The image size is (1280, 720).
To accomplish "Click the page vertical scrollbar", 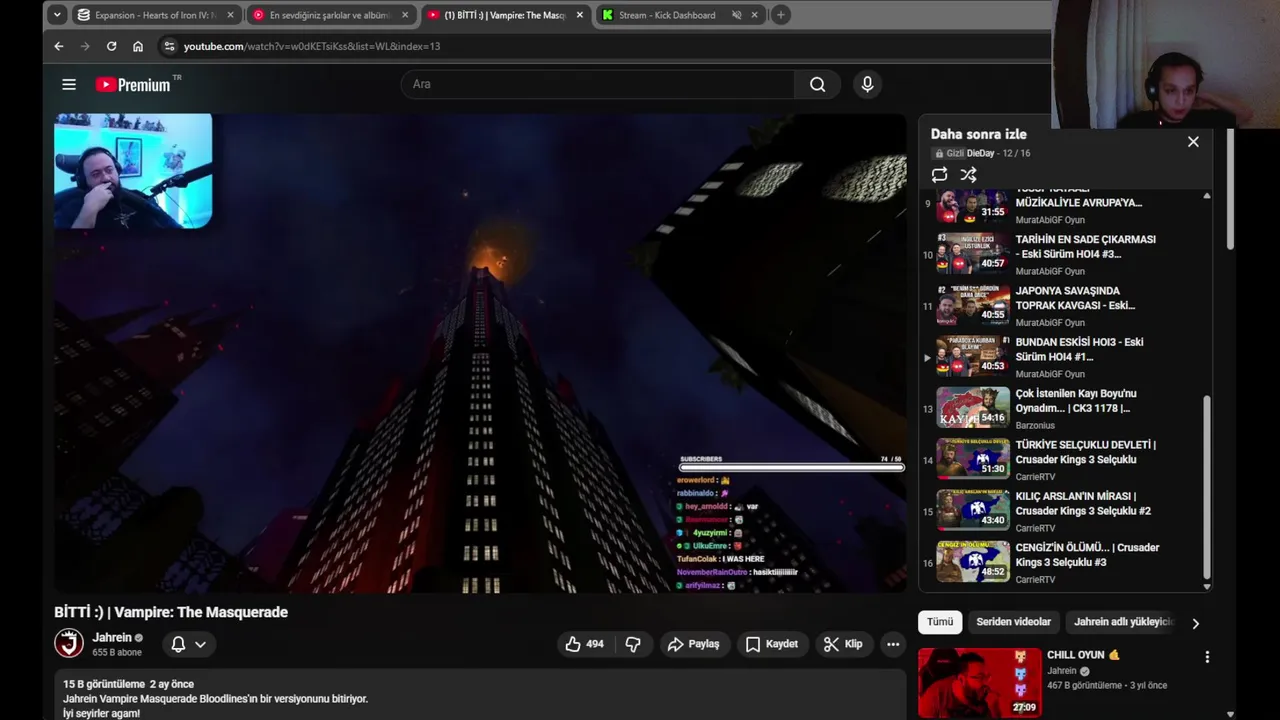I will (x=1230, y=190).
